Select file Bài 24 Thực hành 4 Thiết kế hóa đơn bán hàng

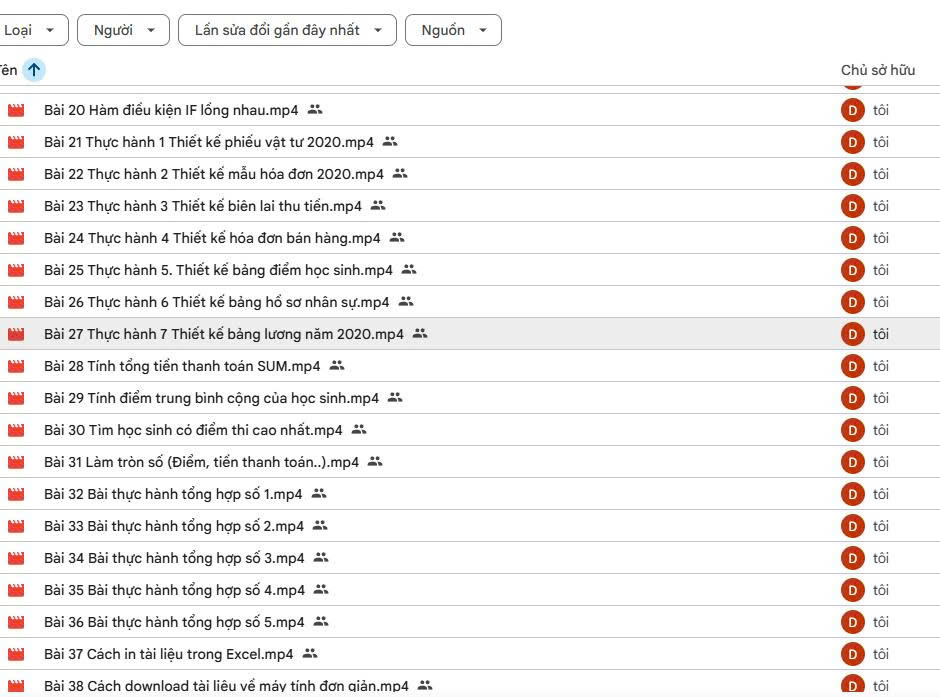[212, 238]
